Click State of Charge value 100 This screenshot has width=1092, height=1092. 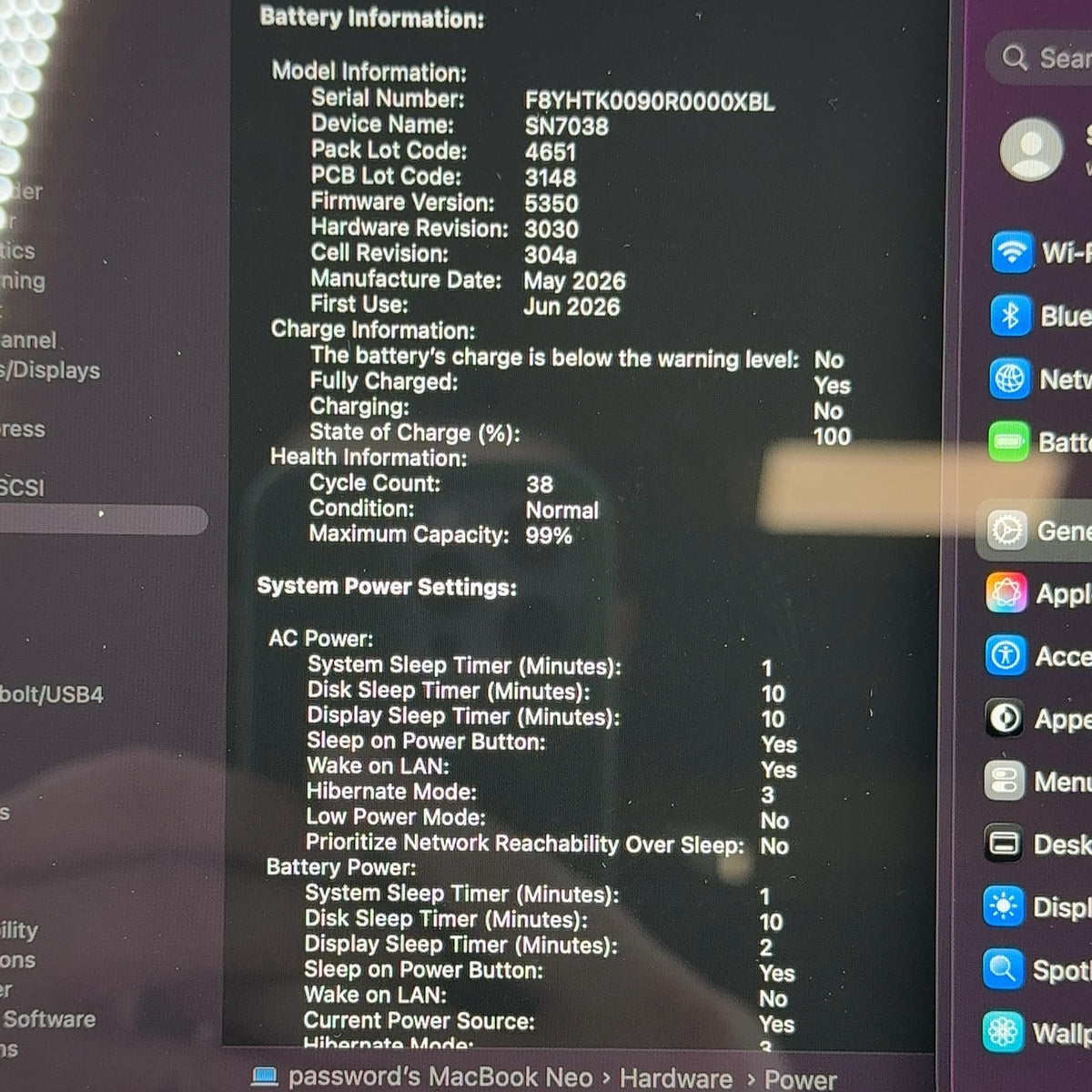pos(832,437)
